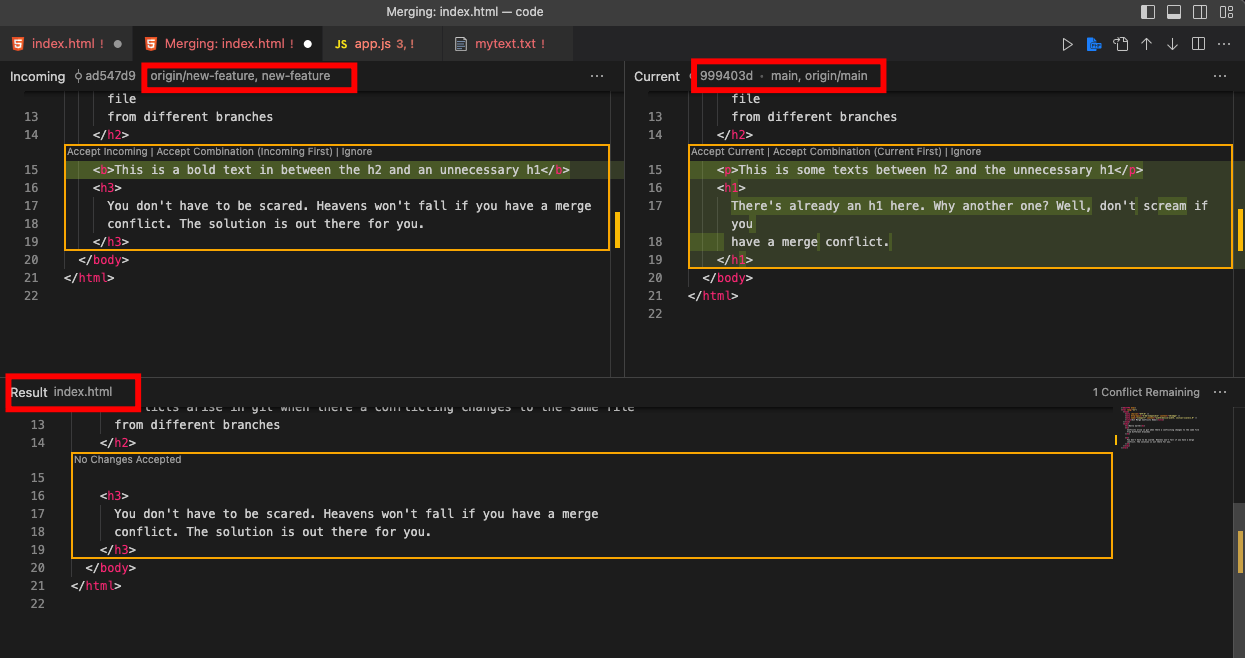Click the 1 Conflict Remaining indicator
Screen dimensions: 1245x658
point(1146,392)
